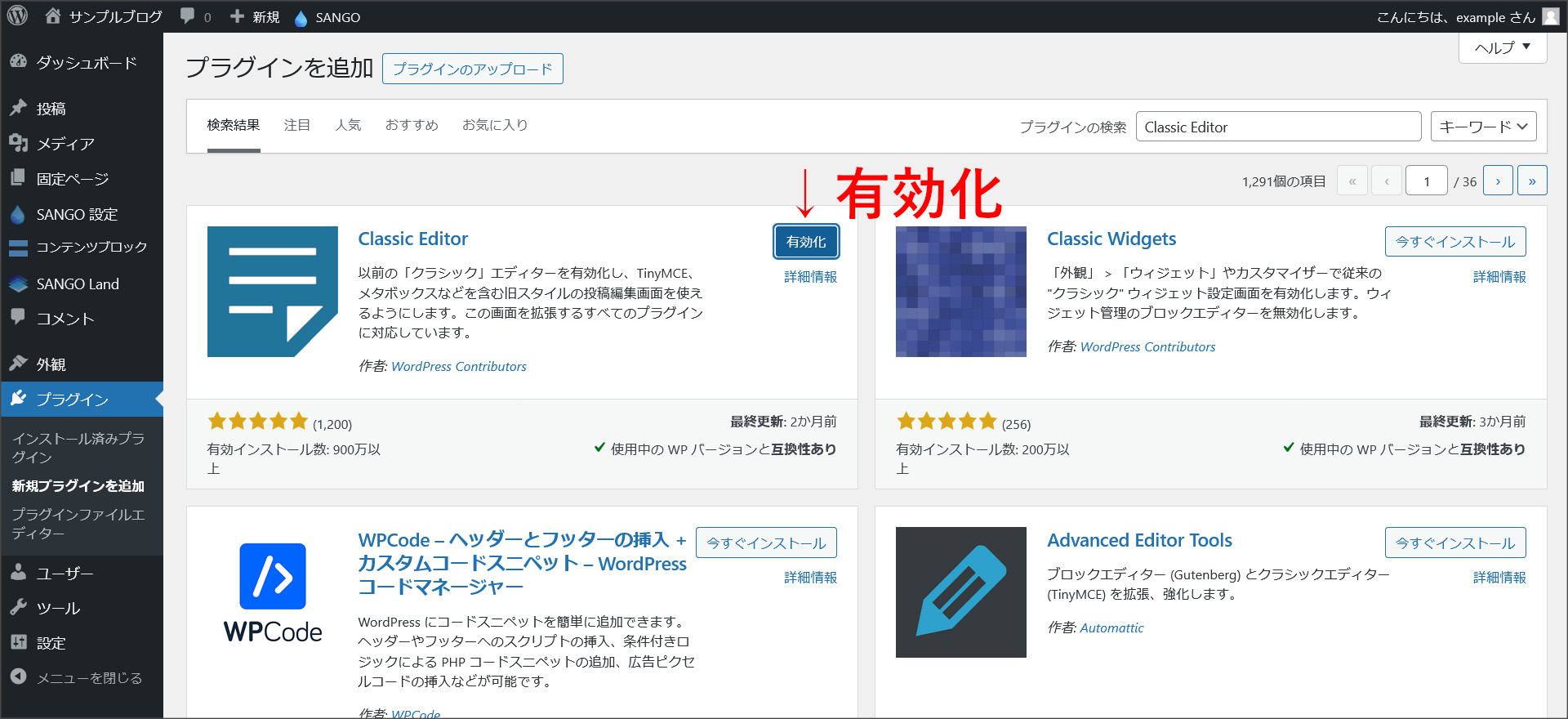This screenshot has width=1568, height=719.
Task: Jump to last page of results
Action: tap(1531, 181)
